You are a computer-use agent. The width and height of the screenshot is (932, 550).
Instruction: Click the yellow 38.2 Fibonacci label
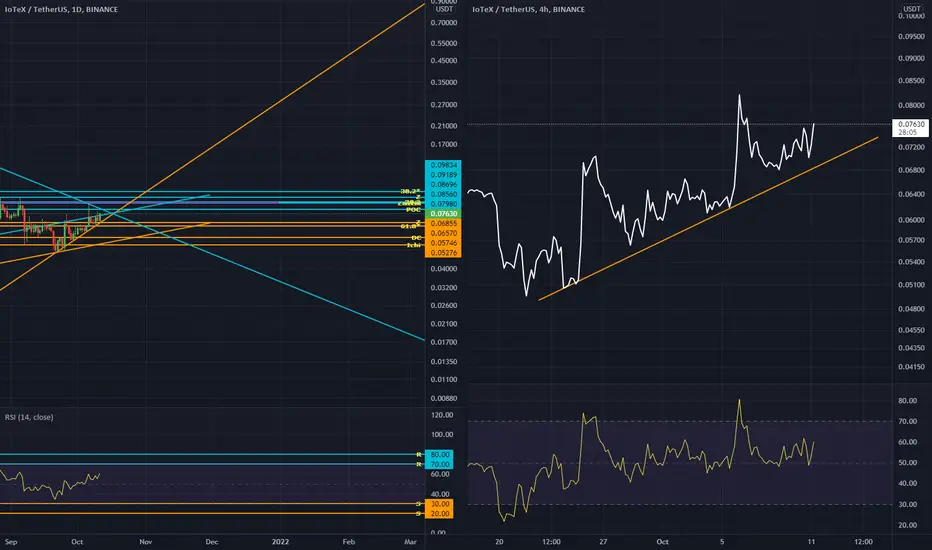click(410, 191)
